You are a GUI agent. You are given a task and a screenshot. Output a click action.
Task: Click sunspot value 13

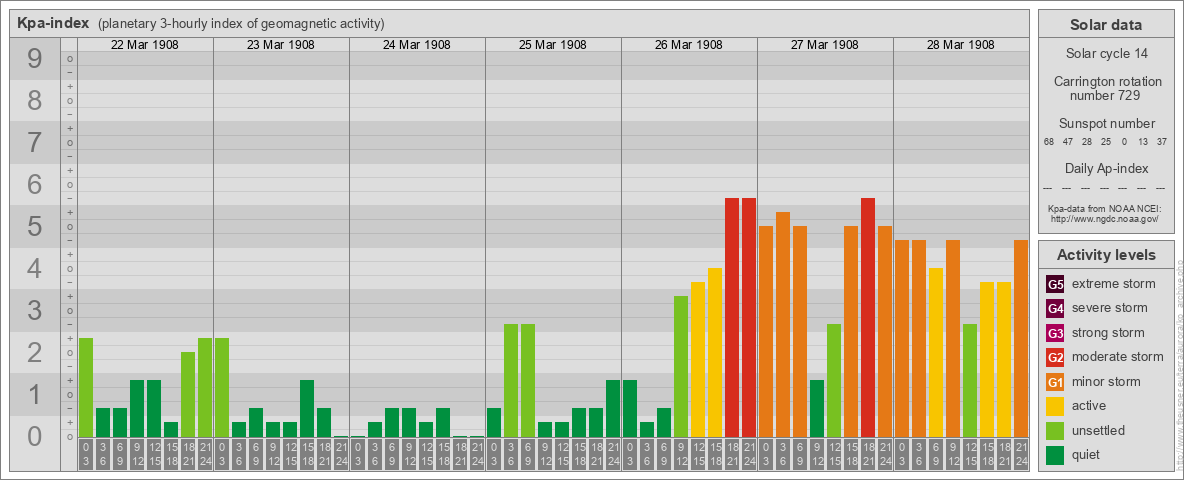(x=1143, y=142)
